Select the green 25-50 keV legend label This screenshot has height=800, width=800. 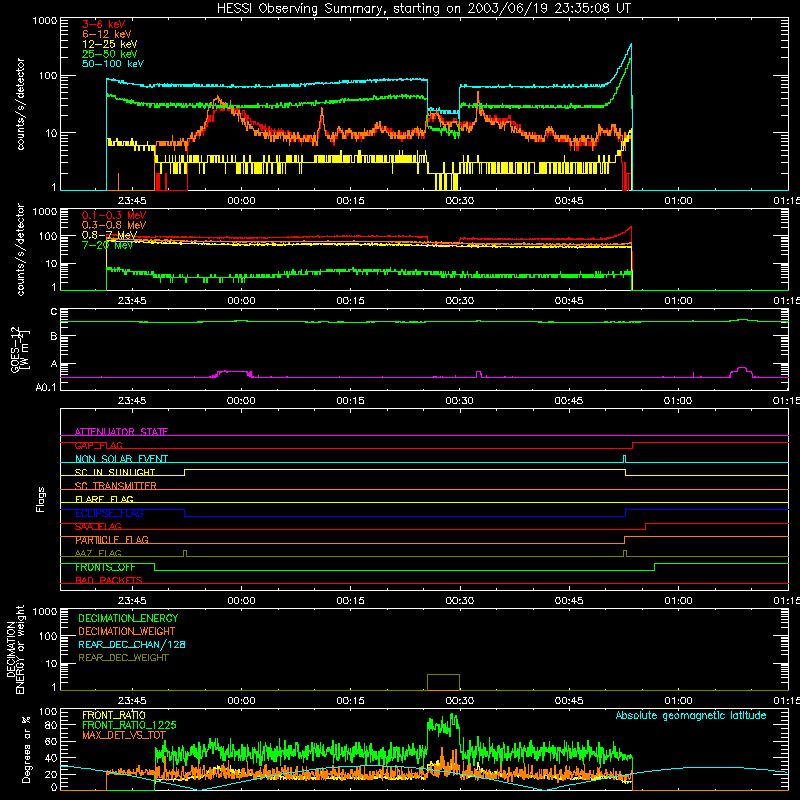(110, 54)
